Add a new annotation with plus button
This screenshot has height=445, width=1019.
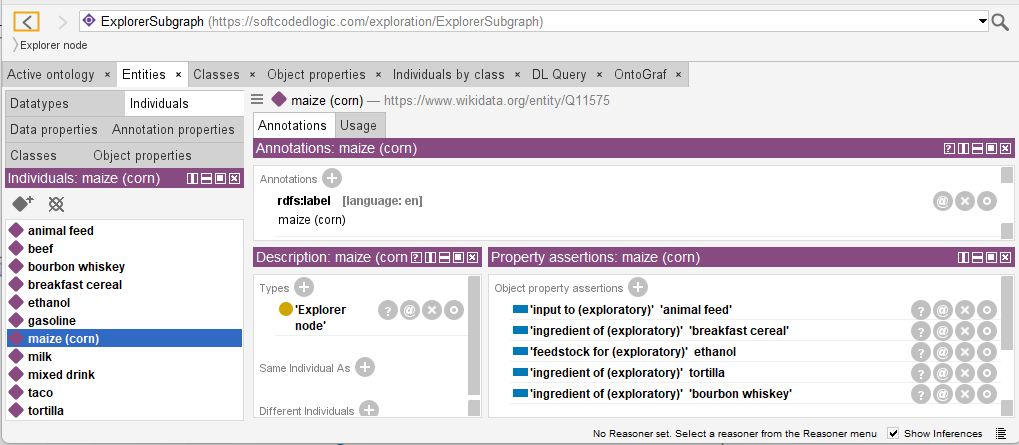click(332, 178)
